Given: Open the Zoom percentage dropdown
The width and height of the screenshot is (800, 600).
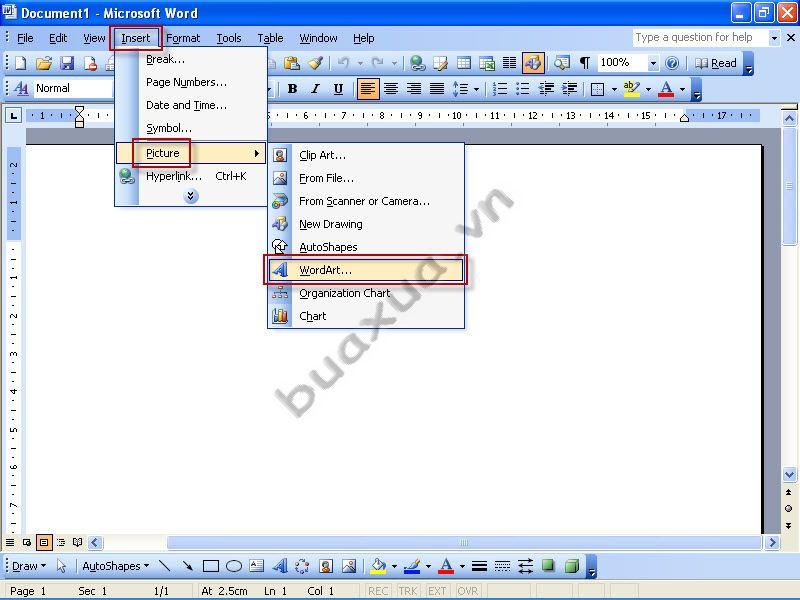Looking at the screenshot, I should pyautogui.click(x=653, y=63).
